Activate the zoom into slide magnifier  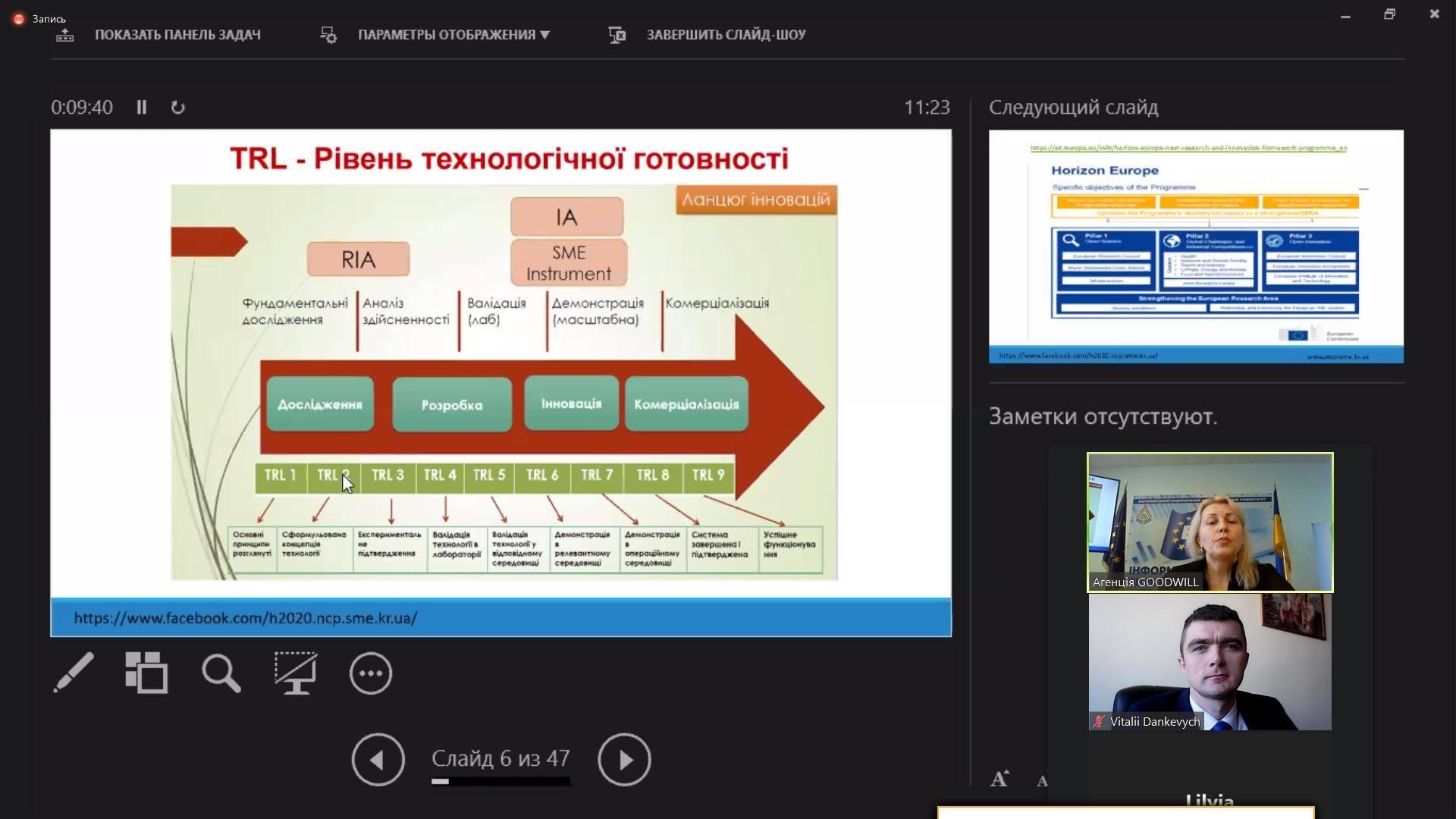click(x=221, y=673)
